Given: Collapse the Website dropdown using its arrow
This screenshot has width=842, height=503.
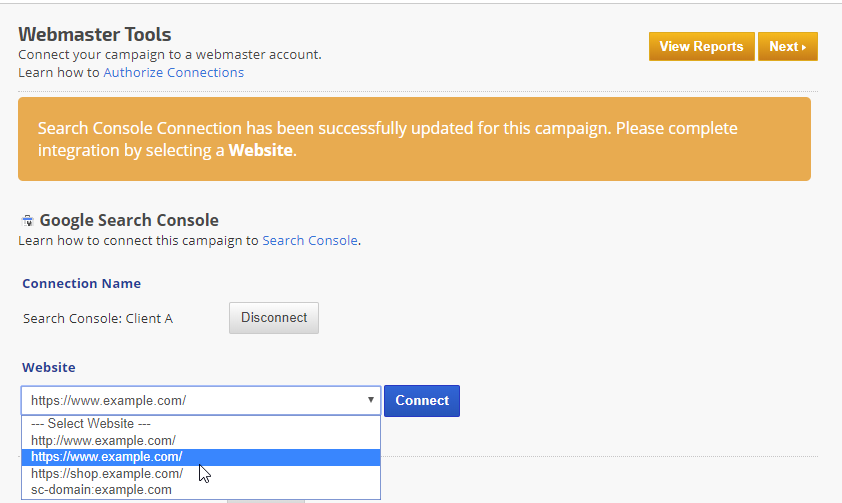Looking at the screenshot, I should (371, 400).
